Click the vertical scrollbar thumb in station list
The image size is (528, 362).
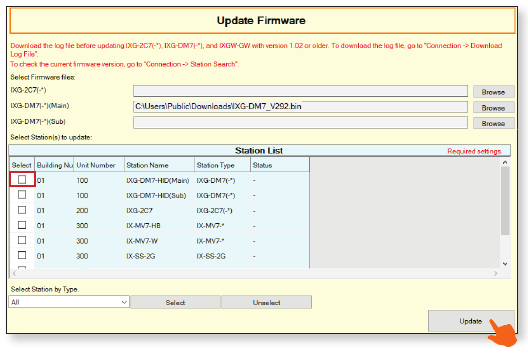point(505,201)
